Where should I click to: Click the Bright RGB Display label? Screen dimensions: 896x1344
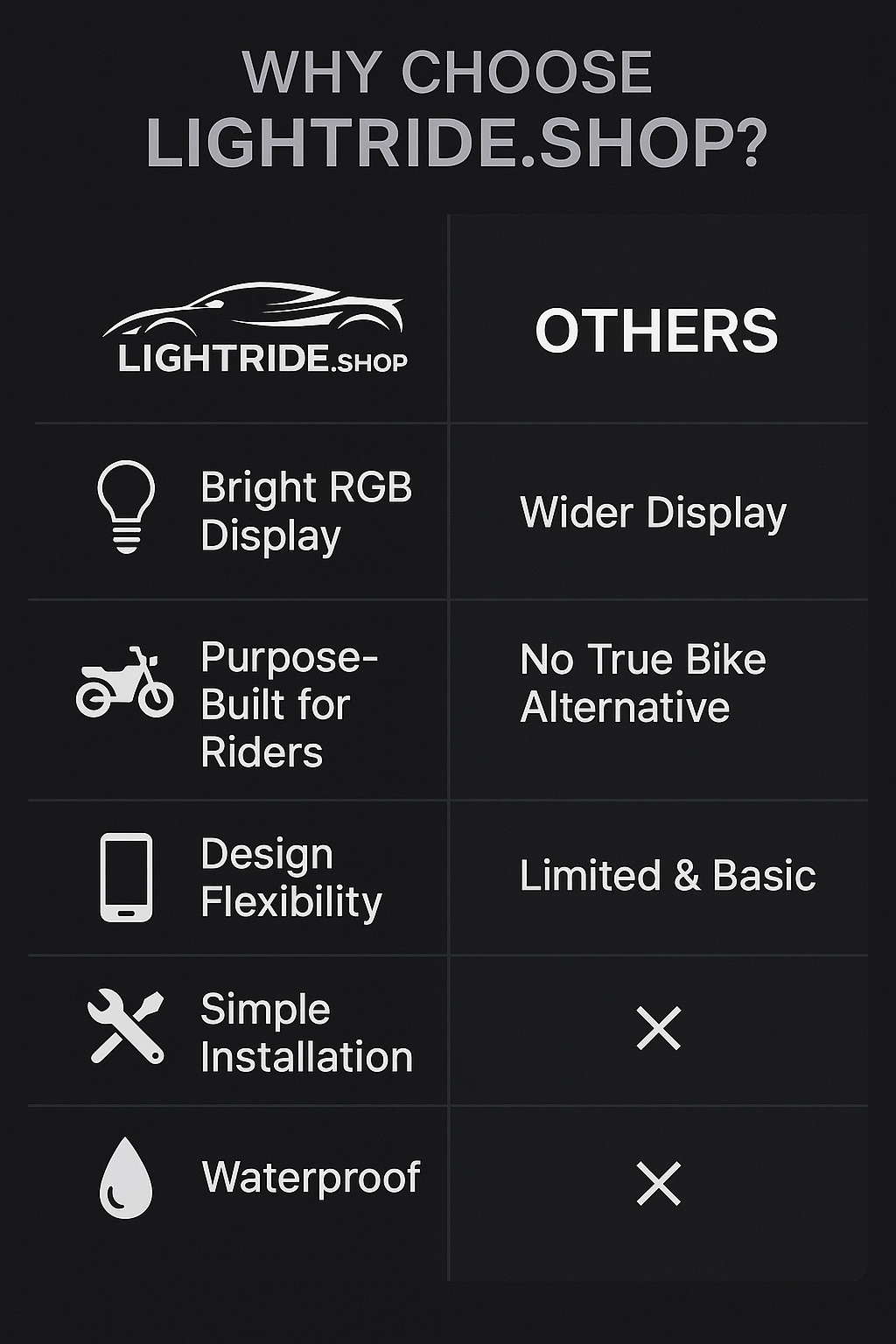306,512
